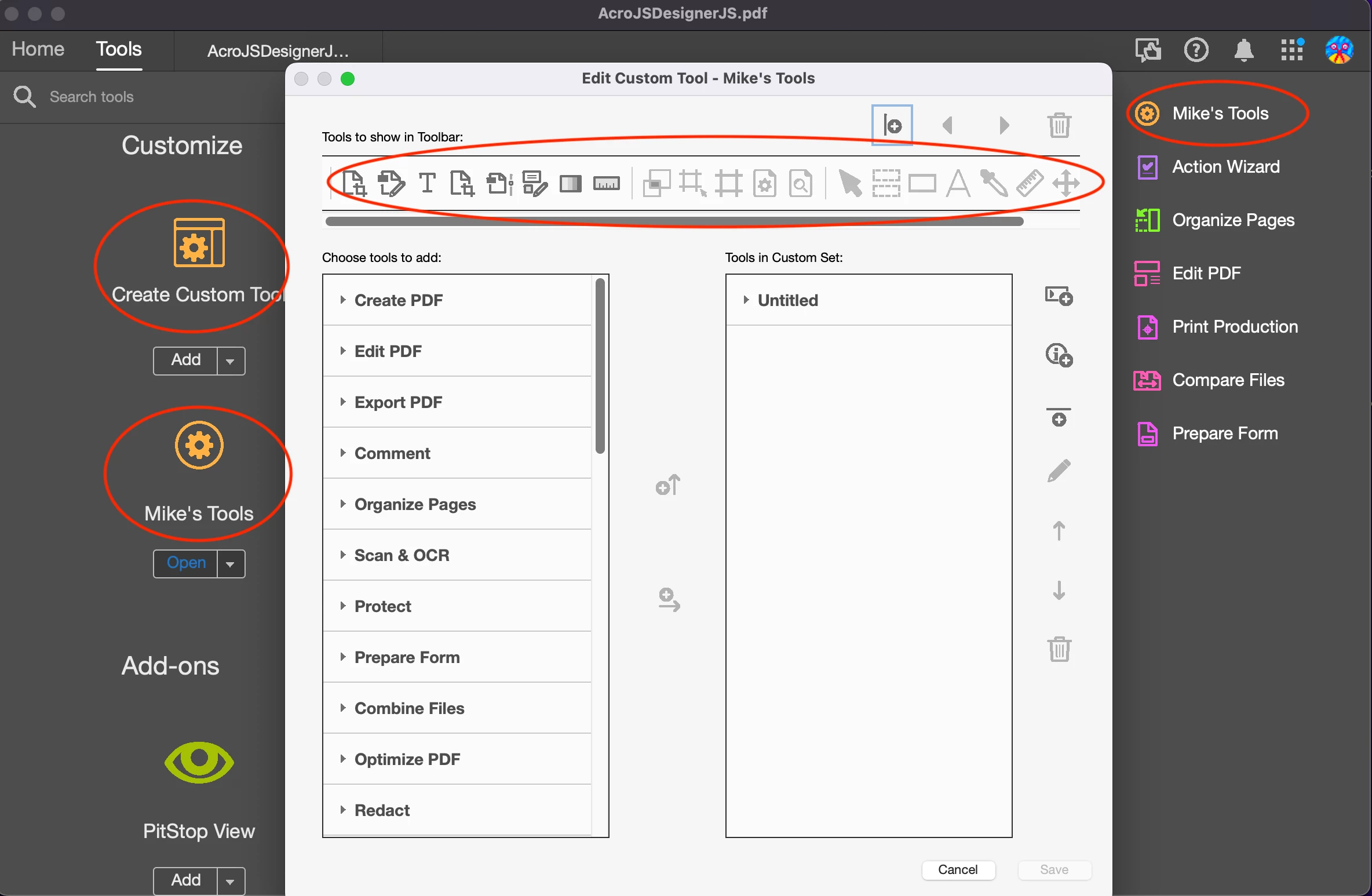Open Action Wizard from right panel
1372x896 pixels.
click(x=1225, y=167)
